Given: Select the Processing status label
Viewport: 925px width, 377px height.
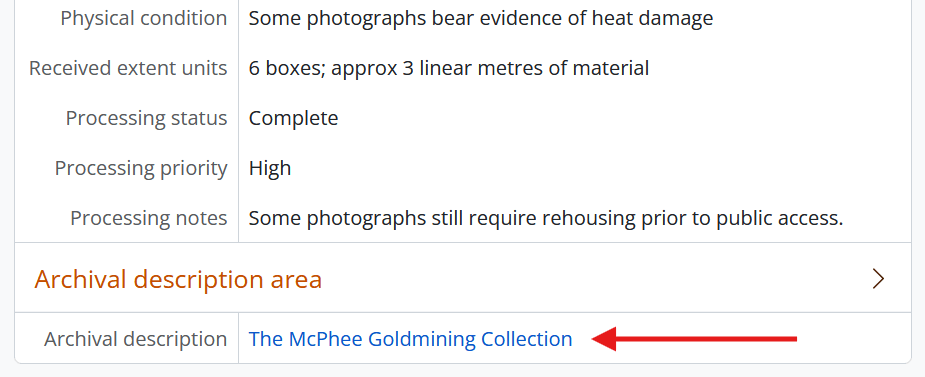Looking at the screenshot, I should [146, 119].
